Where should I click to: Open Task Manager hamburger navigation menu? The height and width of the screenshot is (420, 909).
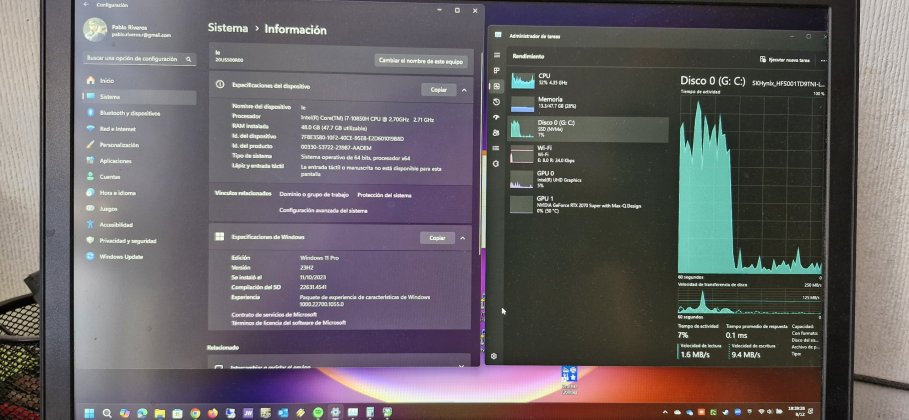[496, 55]
